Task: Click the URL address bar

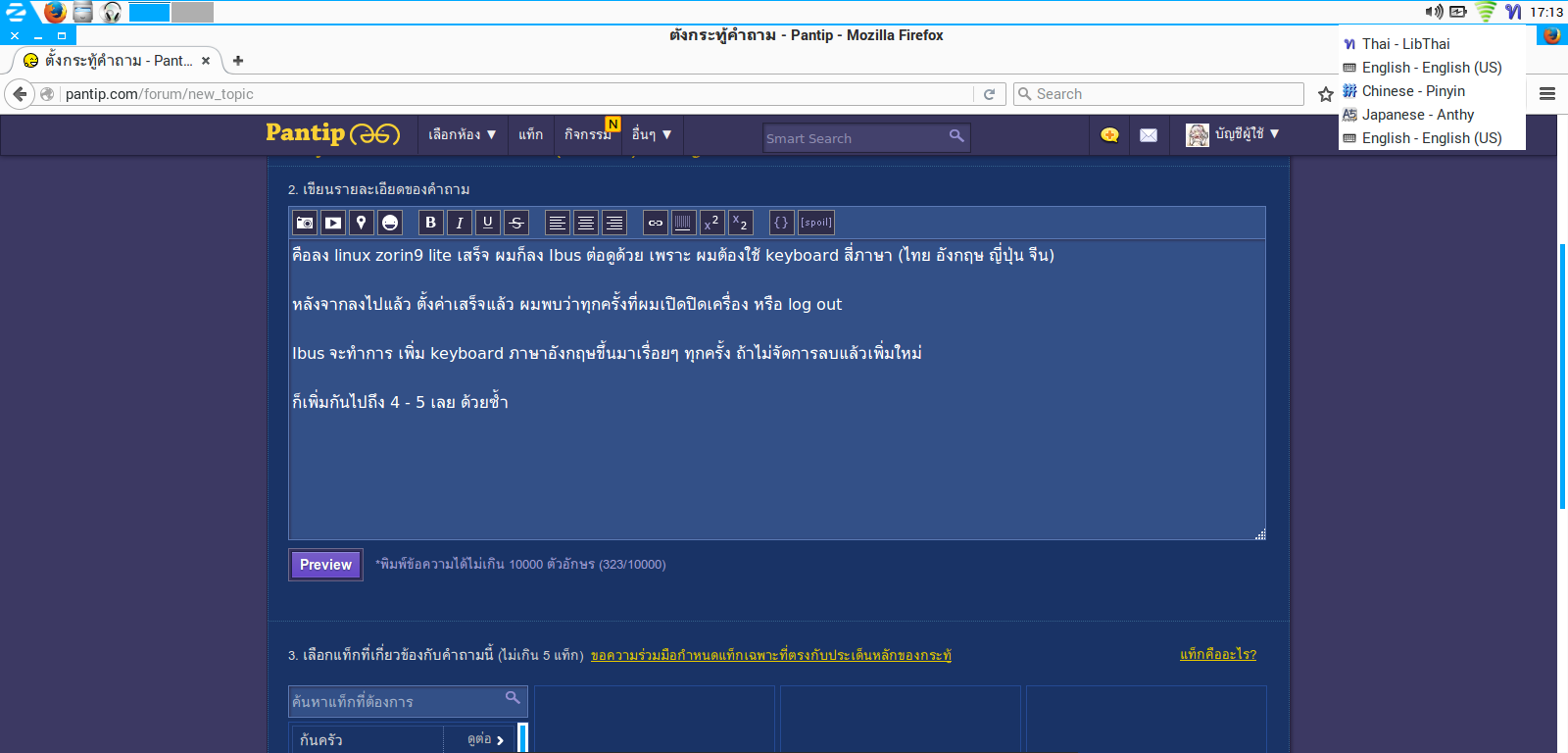Action: (x=517, y=94)
